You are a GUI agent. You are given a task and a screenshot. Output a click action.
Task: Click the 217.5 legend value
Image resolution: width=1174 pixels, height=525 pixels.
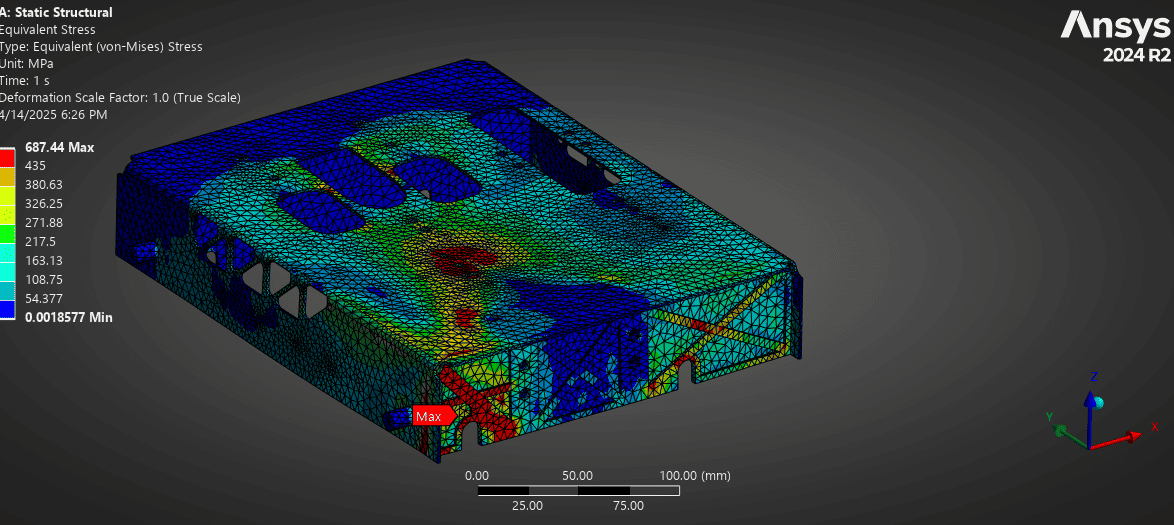tap(41, 241)
